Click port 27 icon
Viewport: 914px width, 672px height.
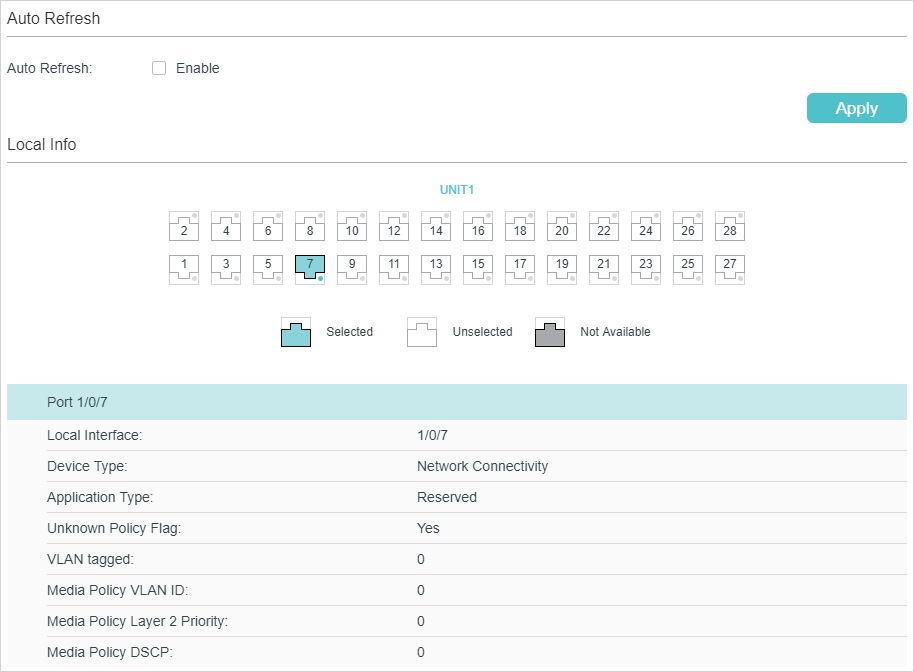[730, 269]
